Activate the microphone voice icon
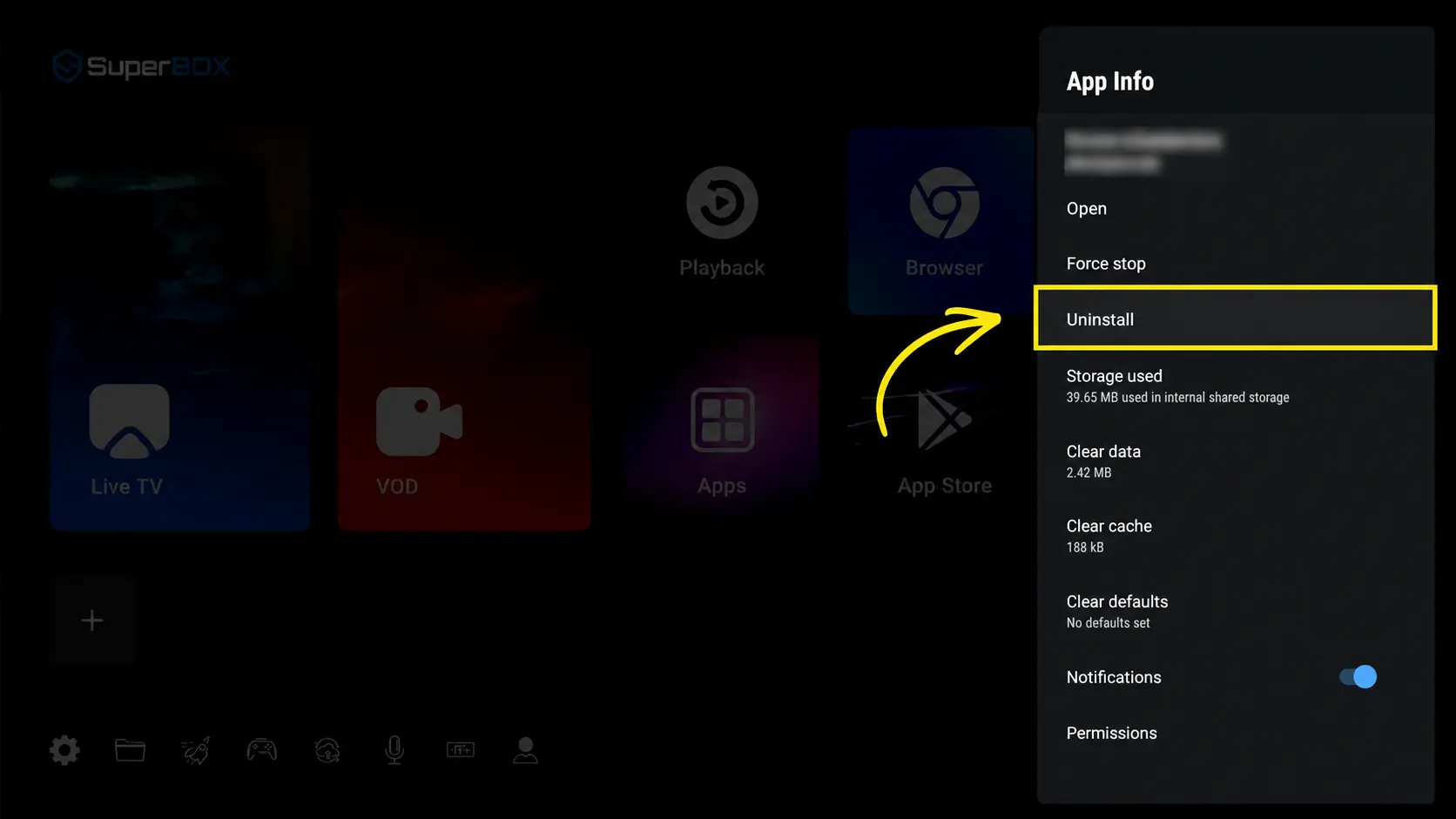This screenshot has width=1456, height=819. click(394, 750)
